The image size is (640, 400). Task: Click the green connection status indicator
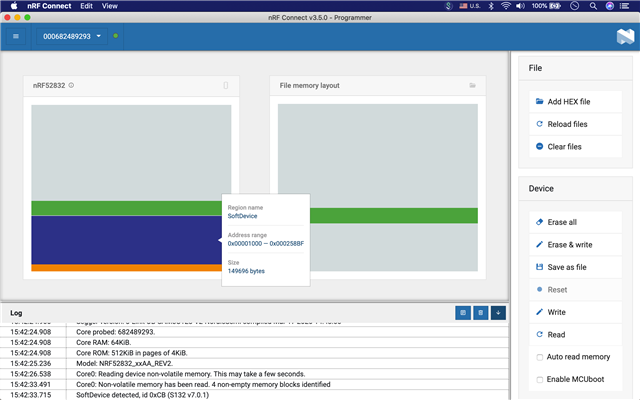116,36
